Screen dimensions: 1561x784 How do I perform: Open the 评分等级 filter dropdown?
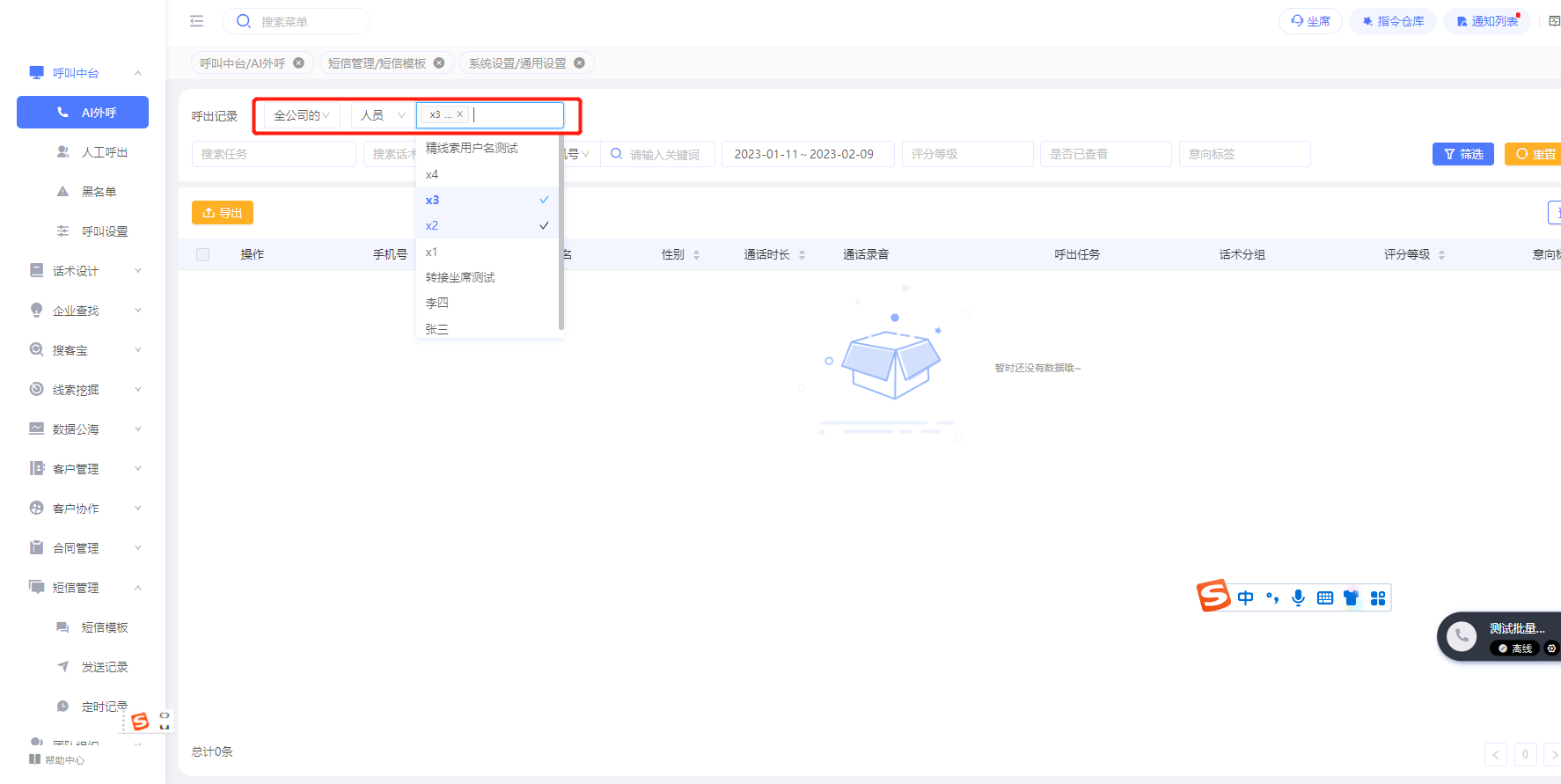point(968,154)
